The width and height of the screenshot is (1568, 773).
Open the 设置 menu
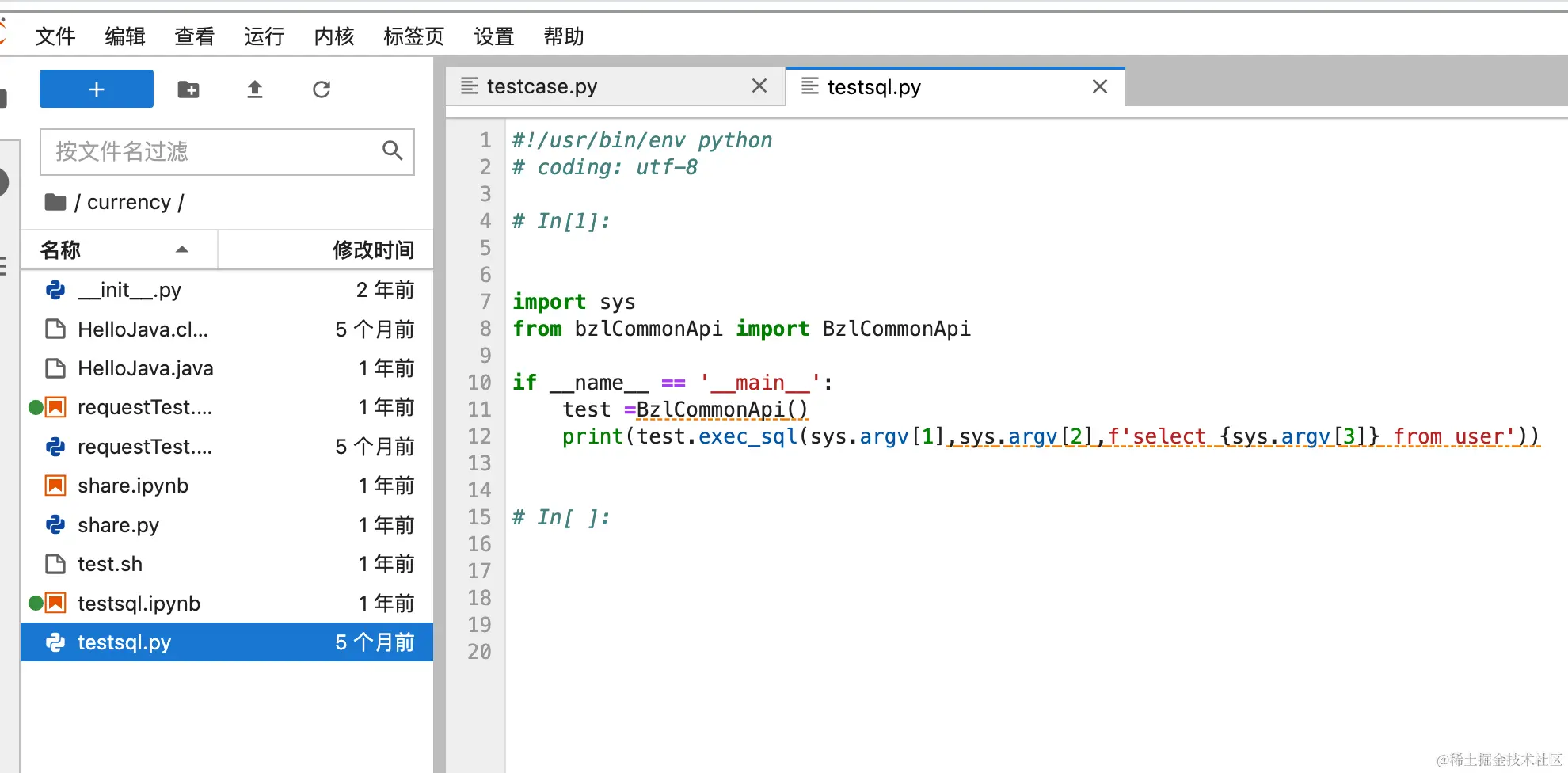(x=494, y=36)
